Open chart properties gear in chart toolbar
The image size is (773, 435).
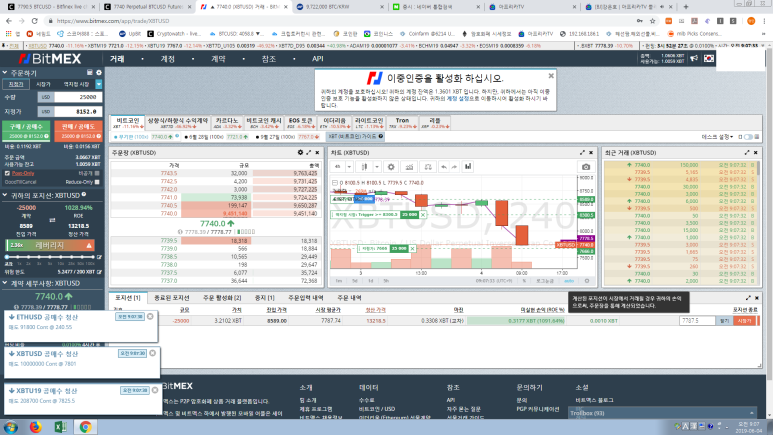(391, 167)
